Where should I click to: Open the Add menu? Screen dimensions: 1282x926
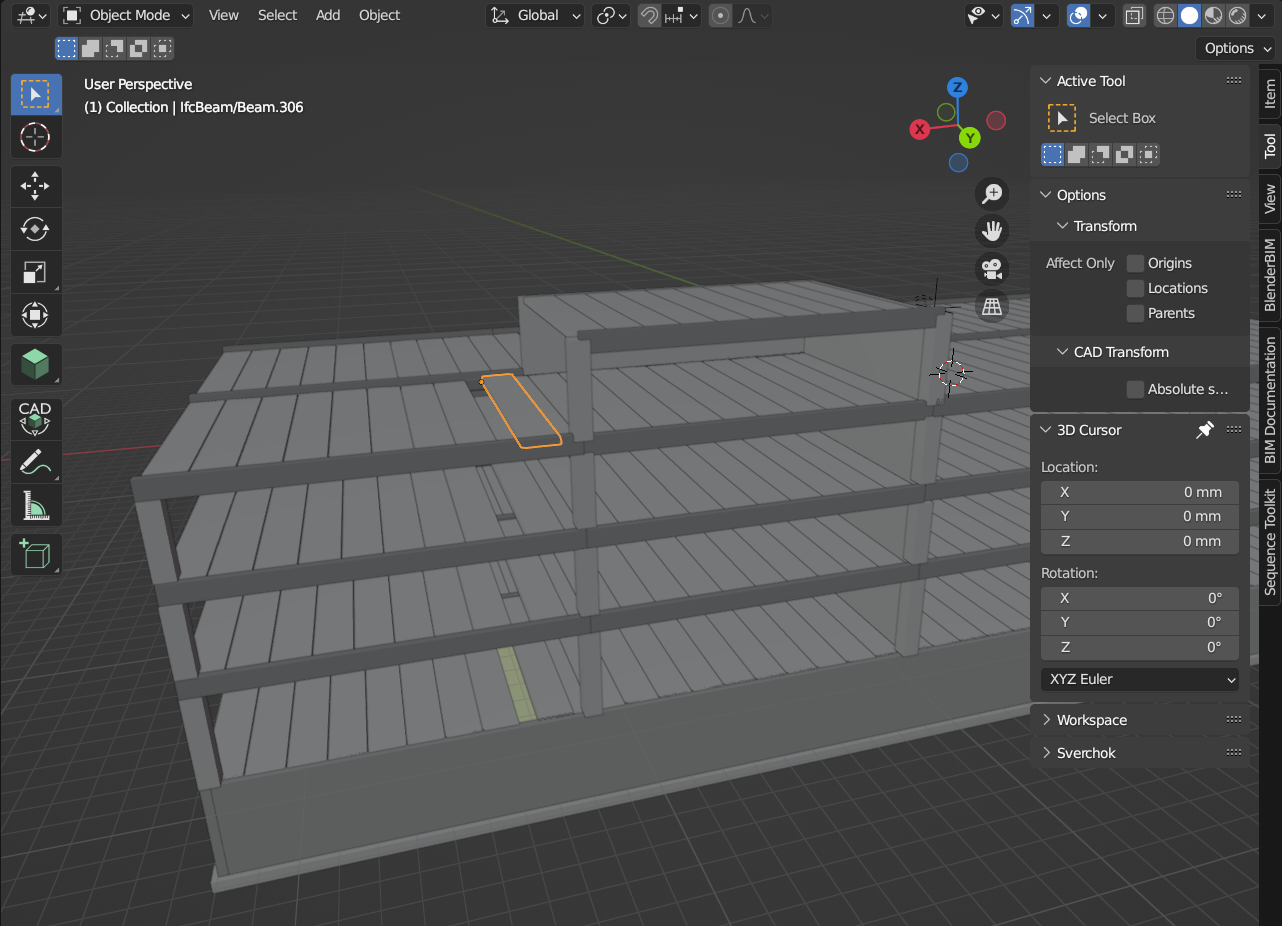[327, 15]
